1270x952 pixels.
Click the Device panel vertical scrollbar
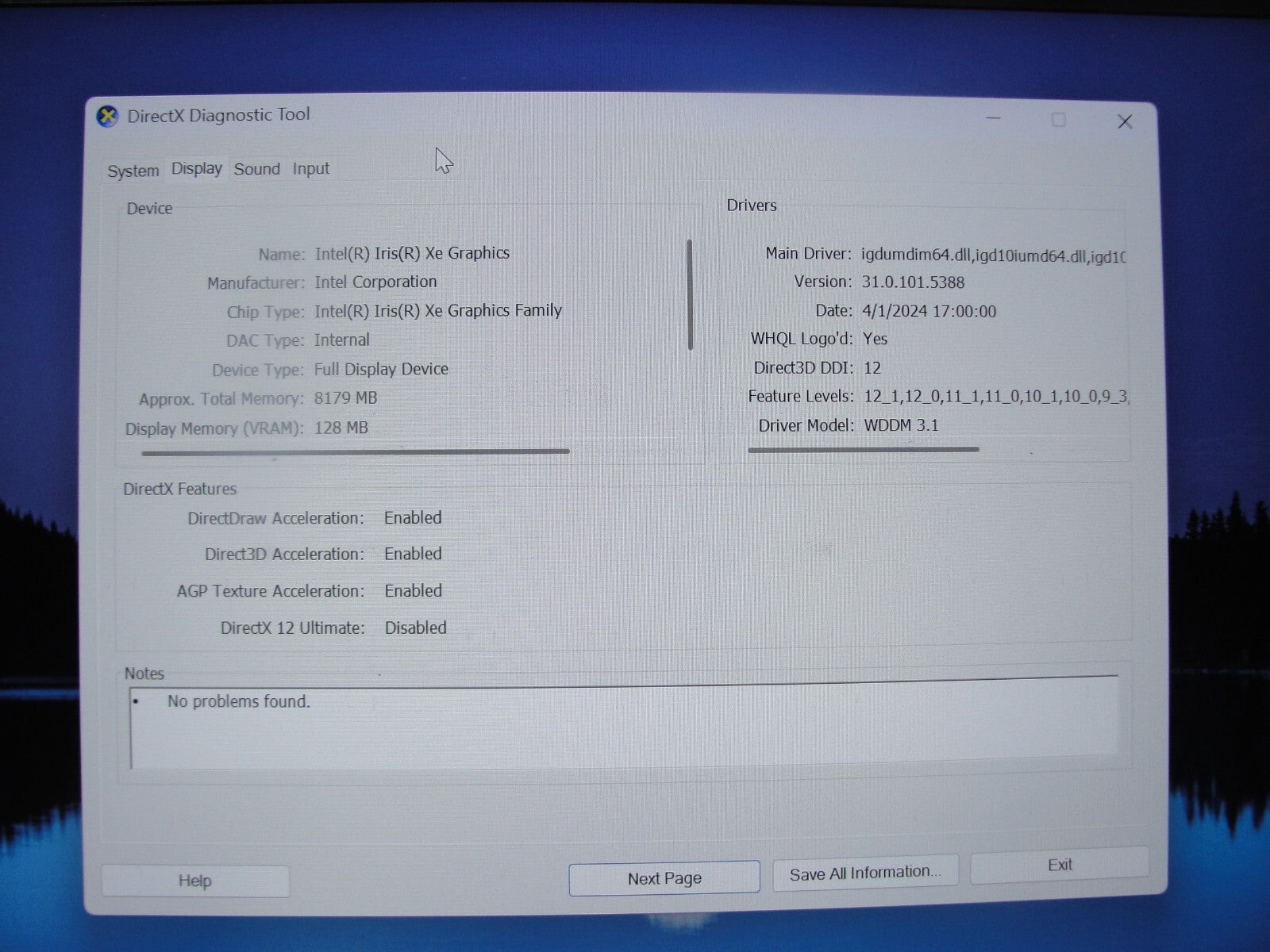[x=690, y=295]
